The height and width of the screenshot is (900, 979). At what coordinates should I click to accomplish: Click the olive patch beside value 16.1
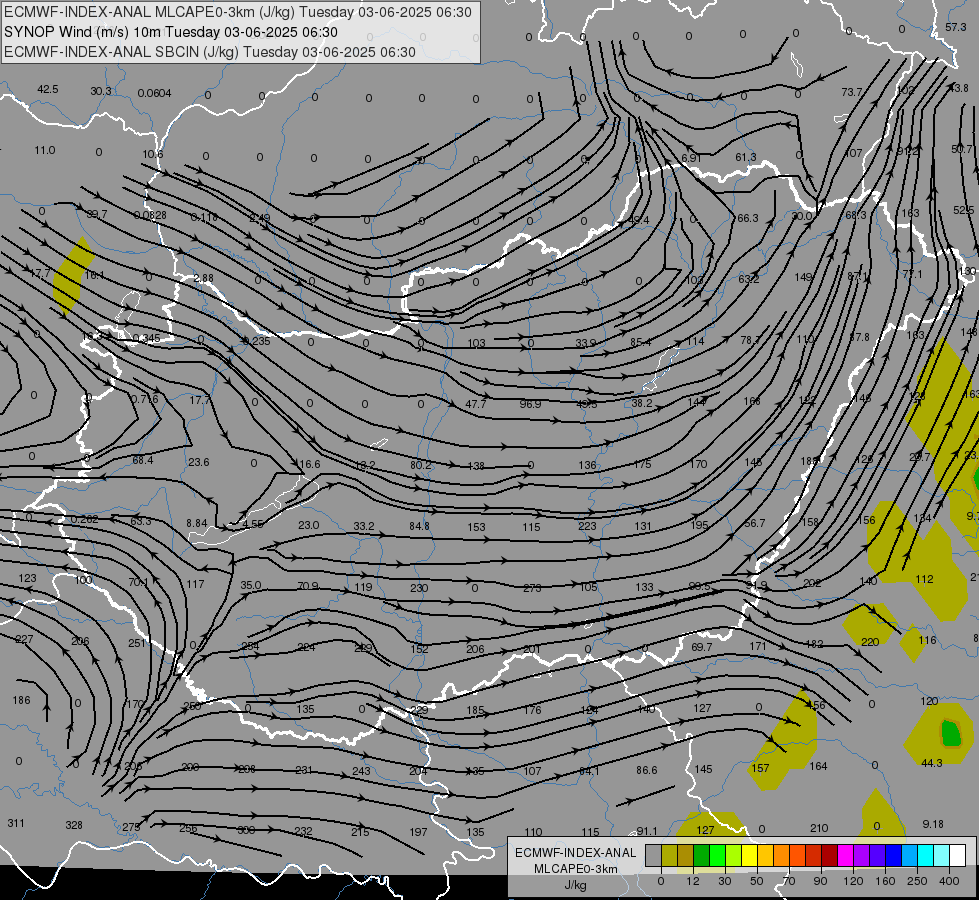coord(72,275)
